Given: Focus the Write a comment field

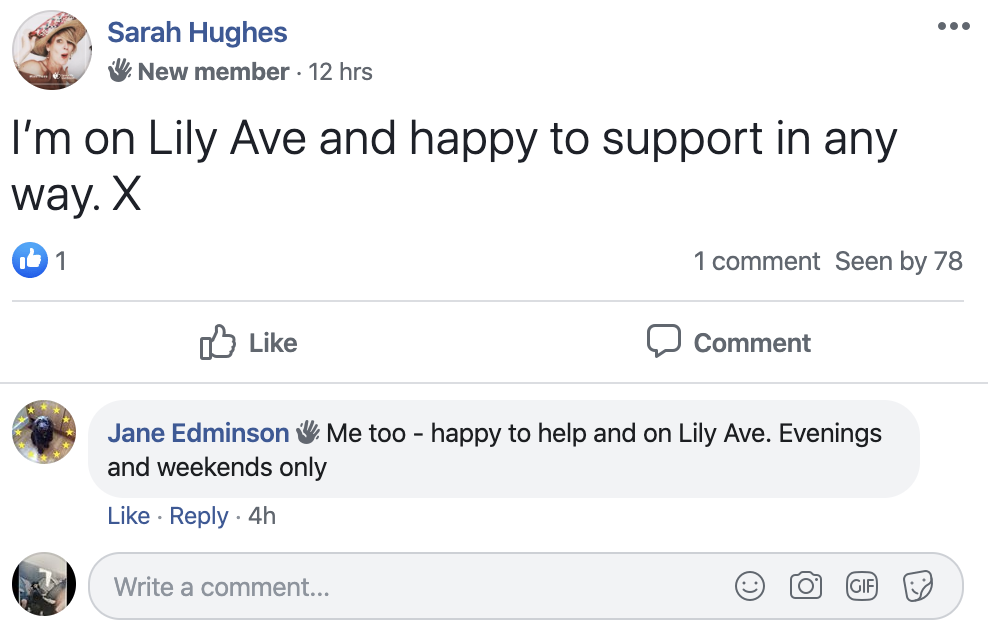Looking at the screenshot, I should point(400,586).
